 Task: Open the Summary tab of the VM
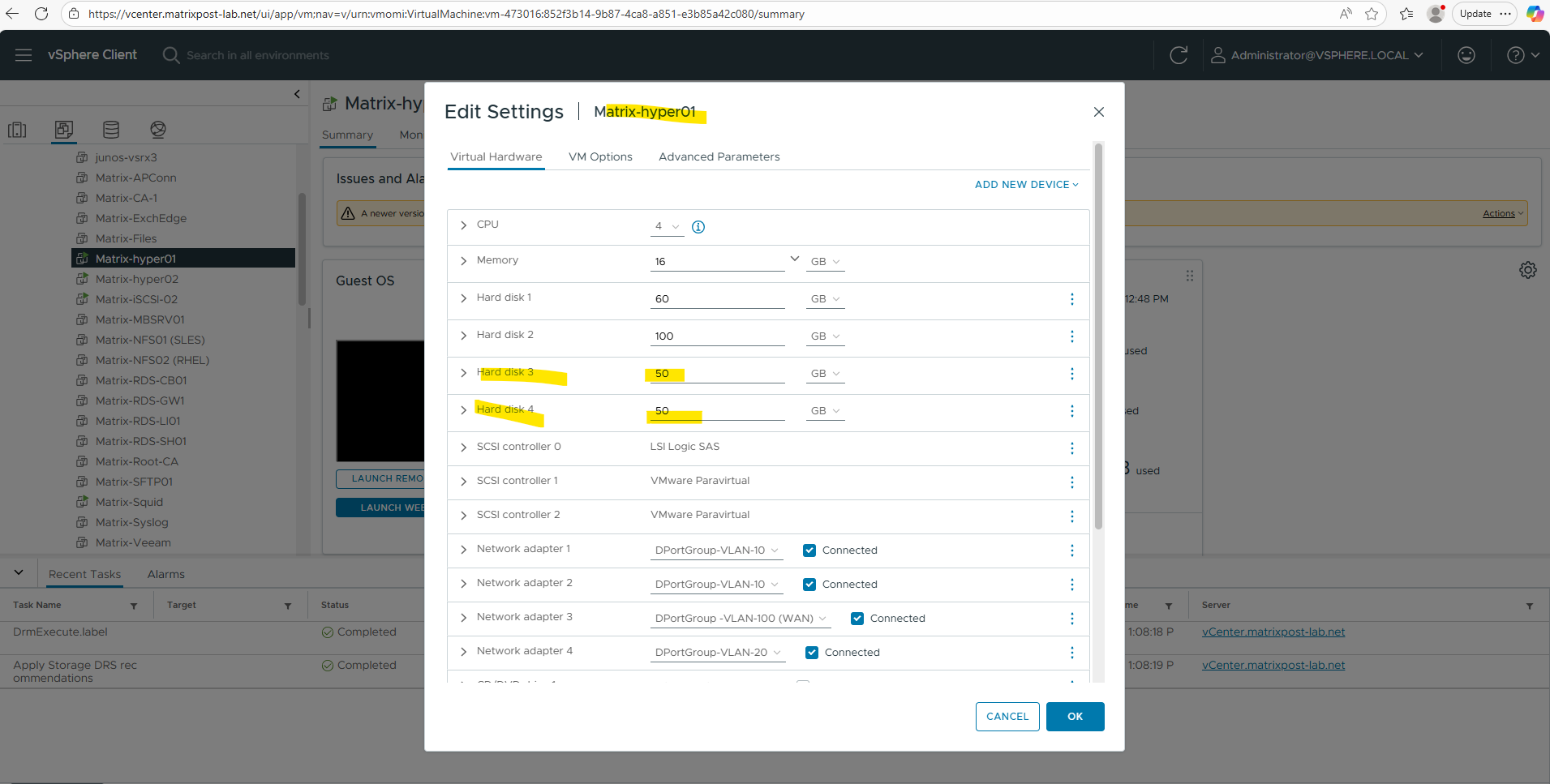pos(348,135)
